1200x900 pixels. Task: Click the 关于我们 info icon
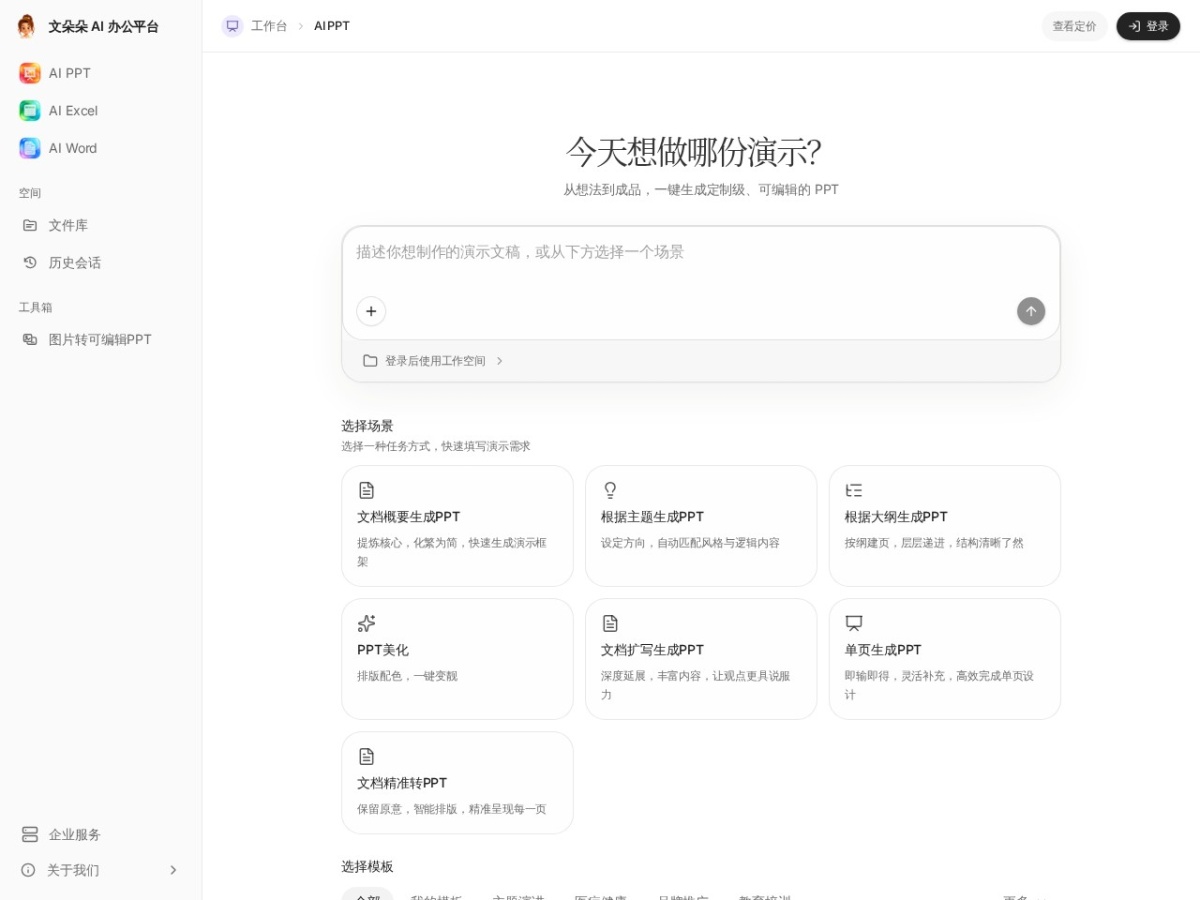(28, 870)
